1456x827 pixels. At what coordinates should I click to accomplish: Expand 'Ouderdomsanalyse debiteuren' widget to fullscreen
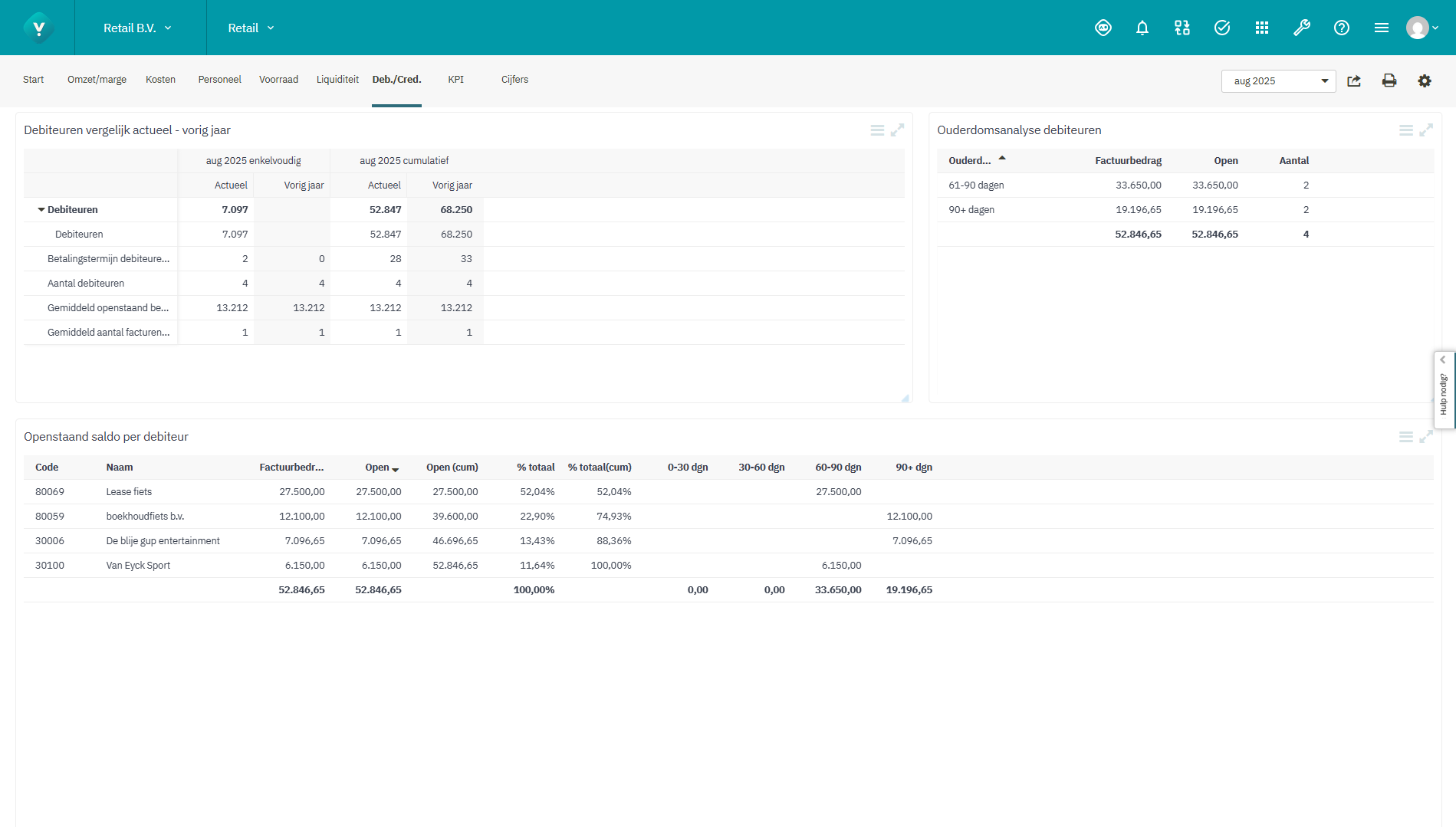point(1427,130)
